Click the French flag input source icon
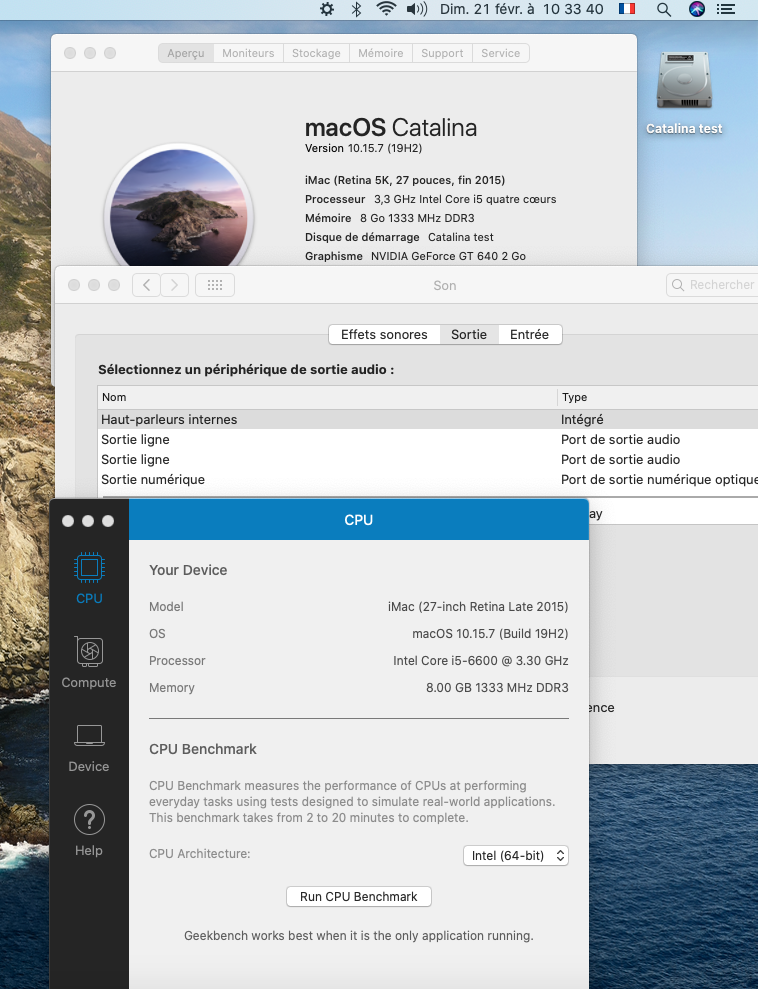Screen dimensions: 758x989 click(627, 9)
